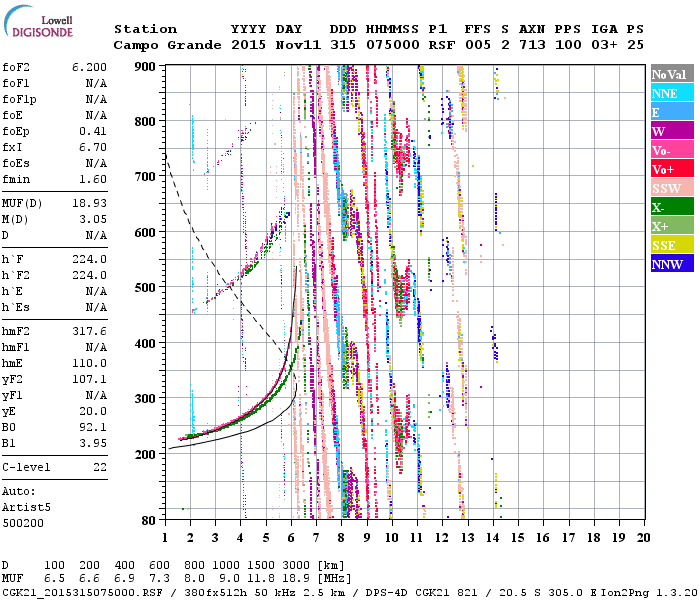The image size is (700, 600).
Task: Click the fmin value 1.60
Action: coord(93,179)
